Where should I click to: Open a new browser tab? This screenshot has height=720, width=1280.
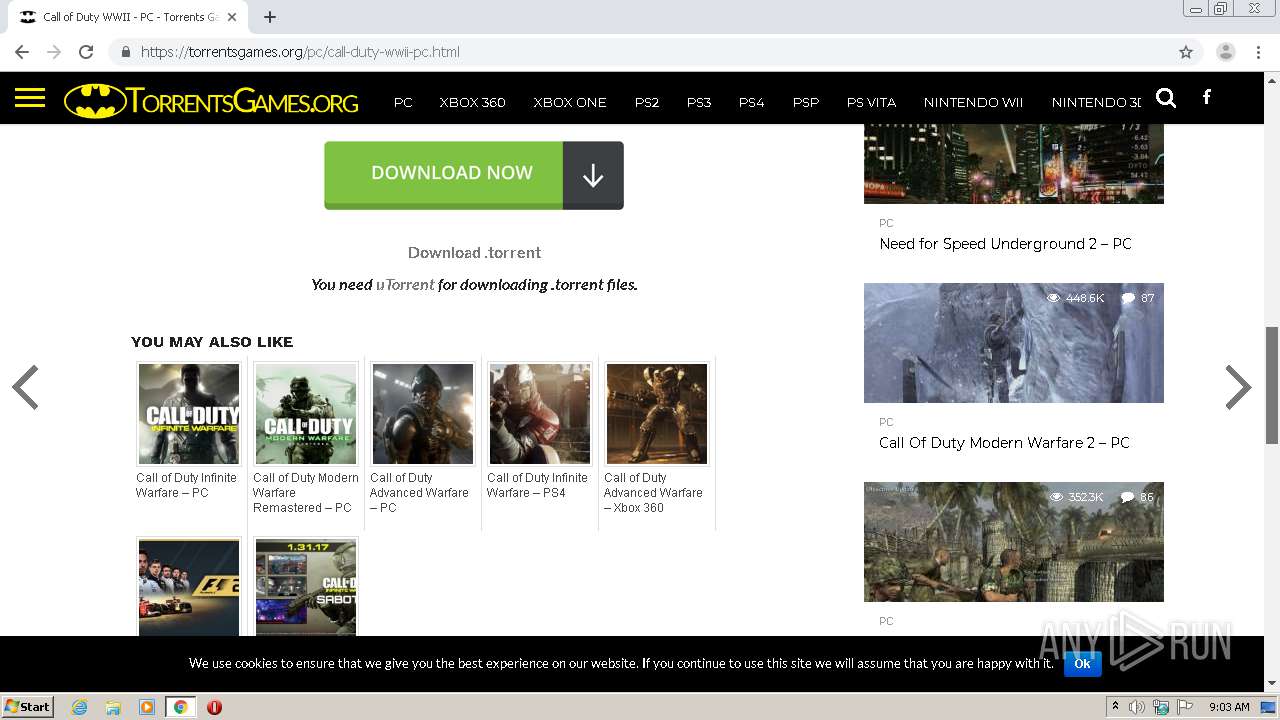tap(270, 17)
